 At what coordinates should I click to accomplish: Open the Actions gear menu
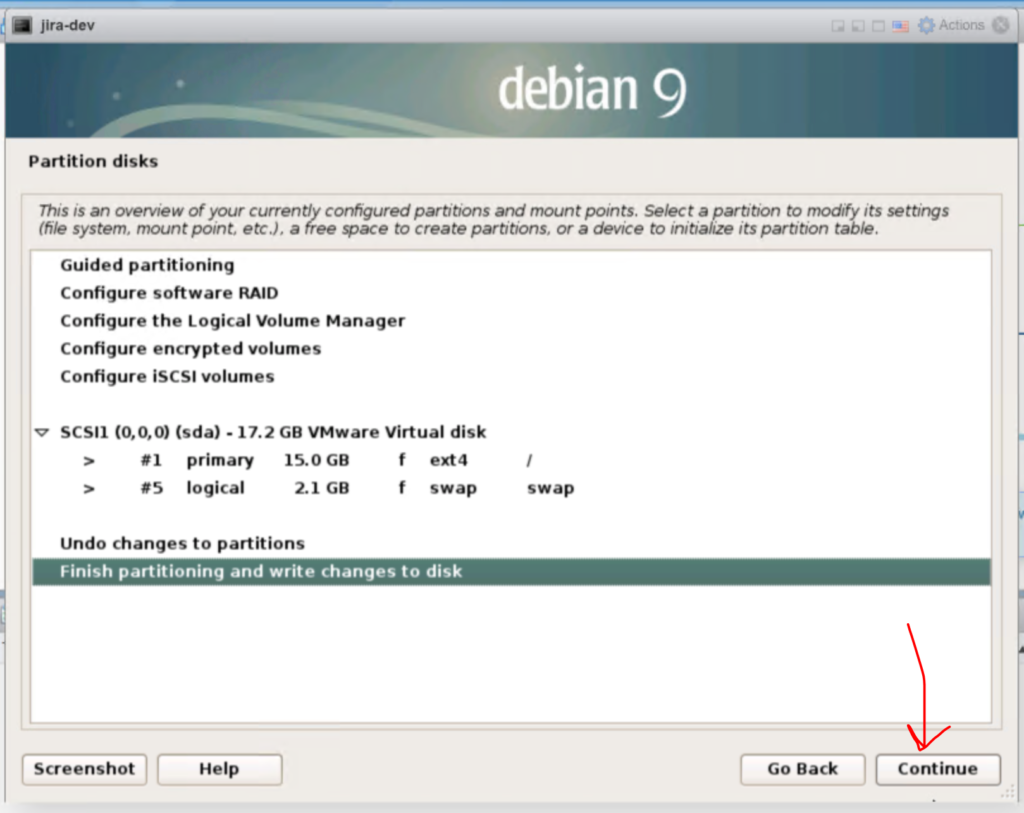point(926,25)
